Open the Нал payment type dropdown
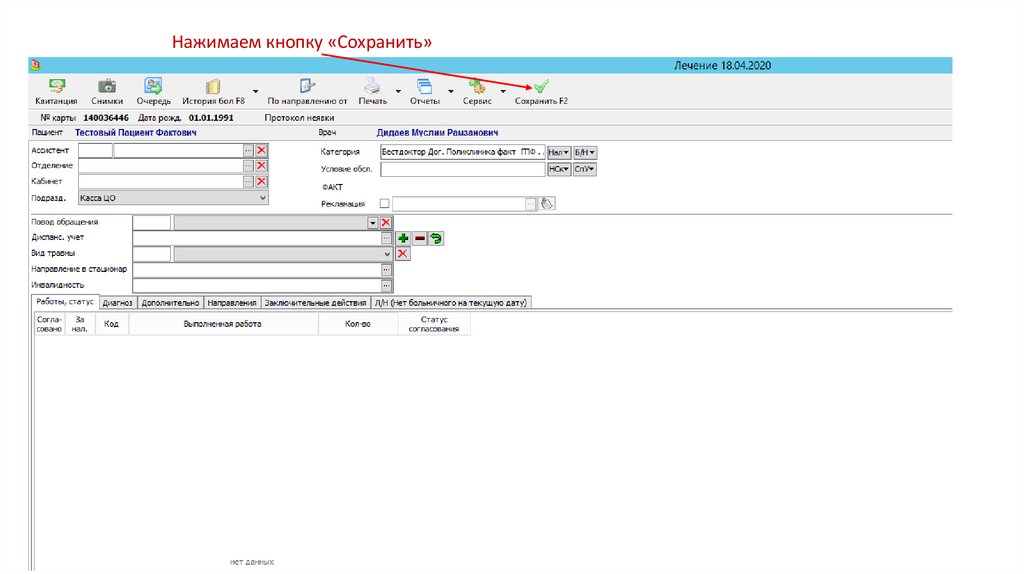Image resolution: width=1024 pixels, height=574 pixels. 559,152
